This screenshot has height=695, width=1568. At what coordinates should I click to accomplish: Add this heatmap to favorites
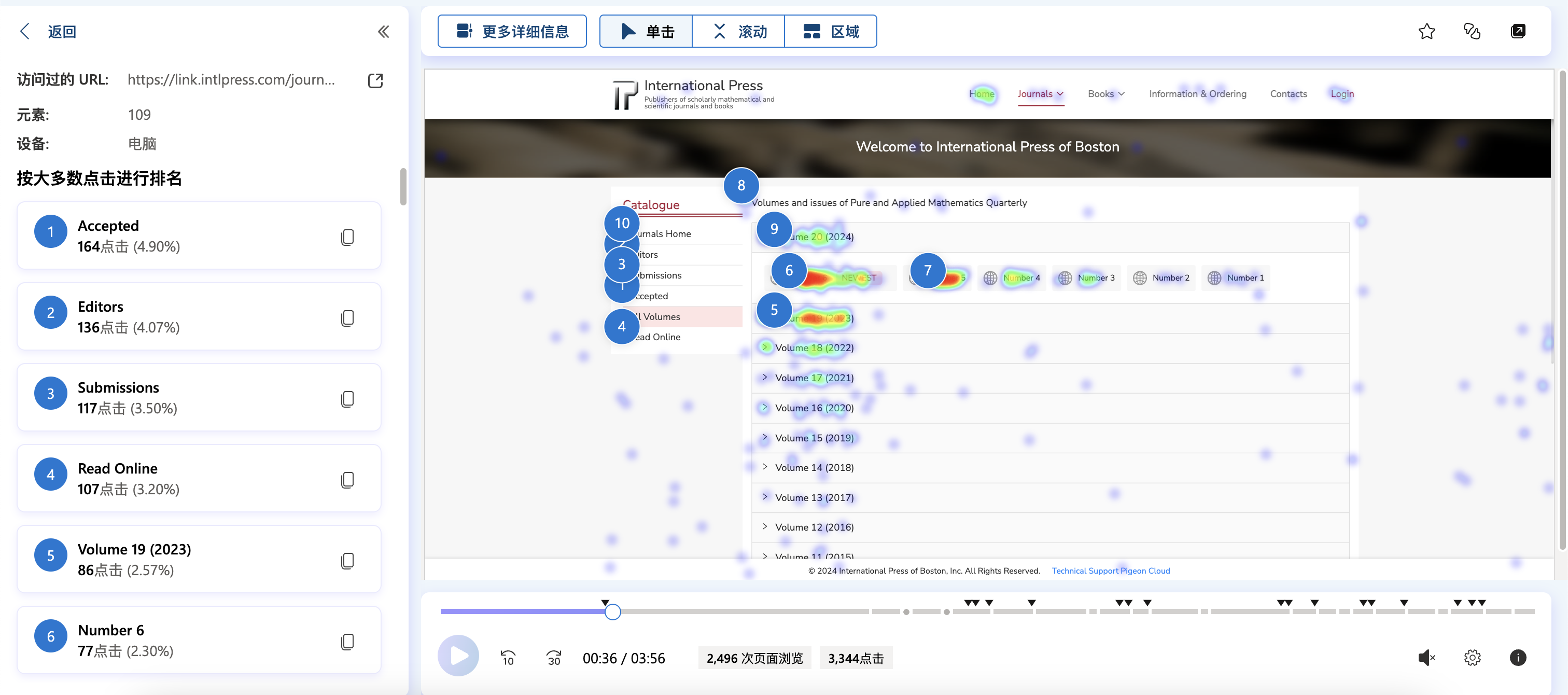point(1427,31)
